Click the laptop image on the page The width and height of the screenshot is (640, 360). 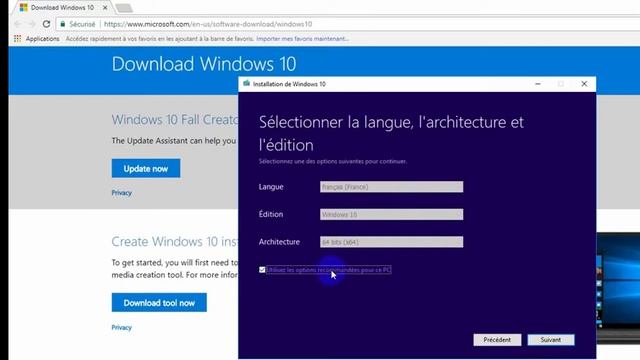point(618,287)
